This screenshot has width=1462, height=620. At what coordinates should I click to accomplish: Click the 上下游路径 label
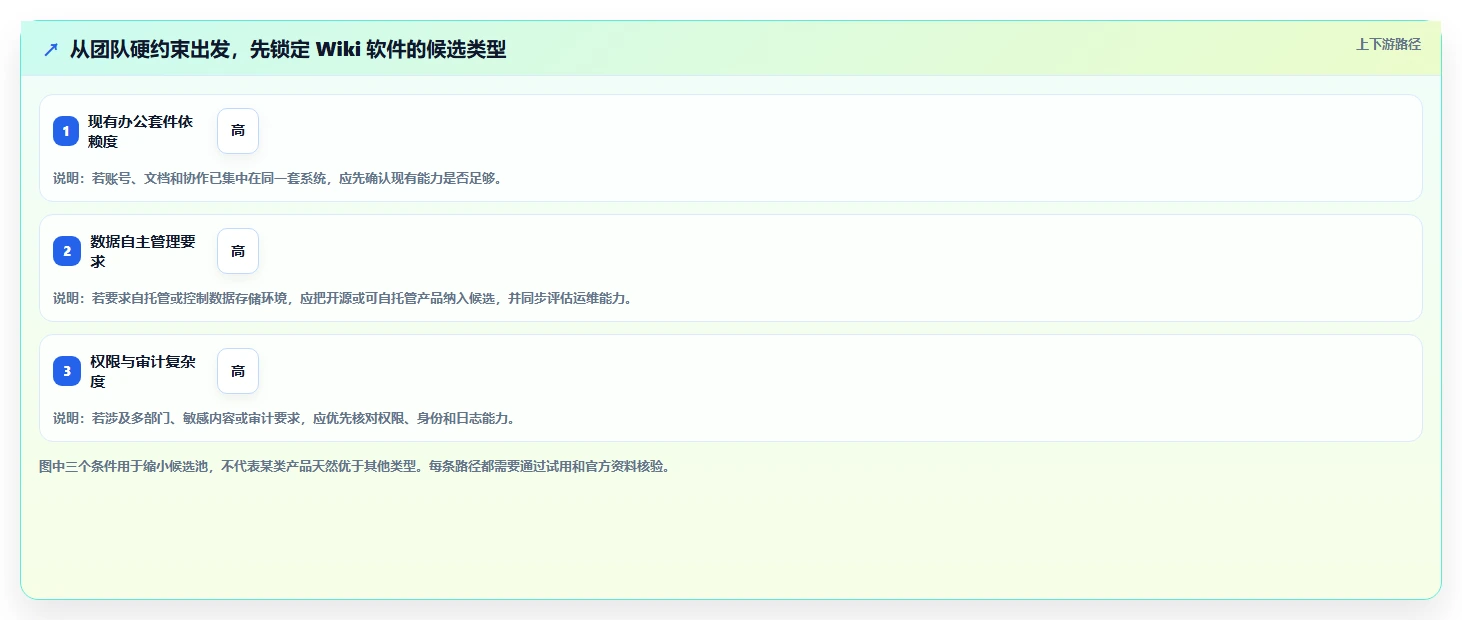point(1388,44)
